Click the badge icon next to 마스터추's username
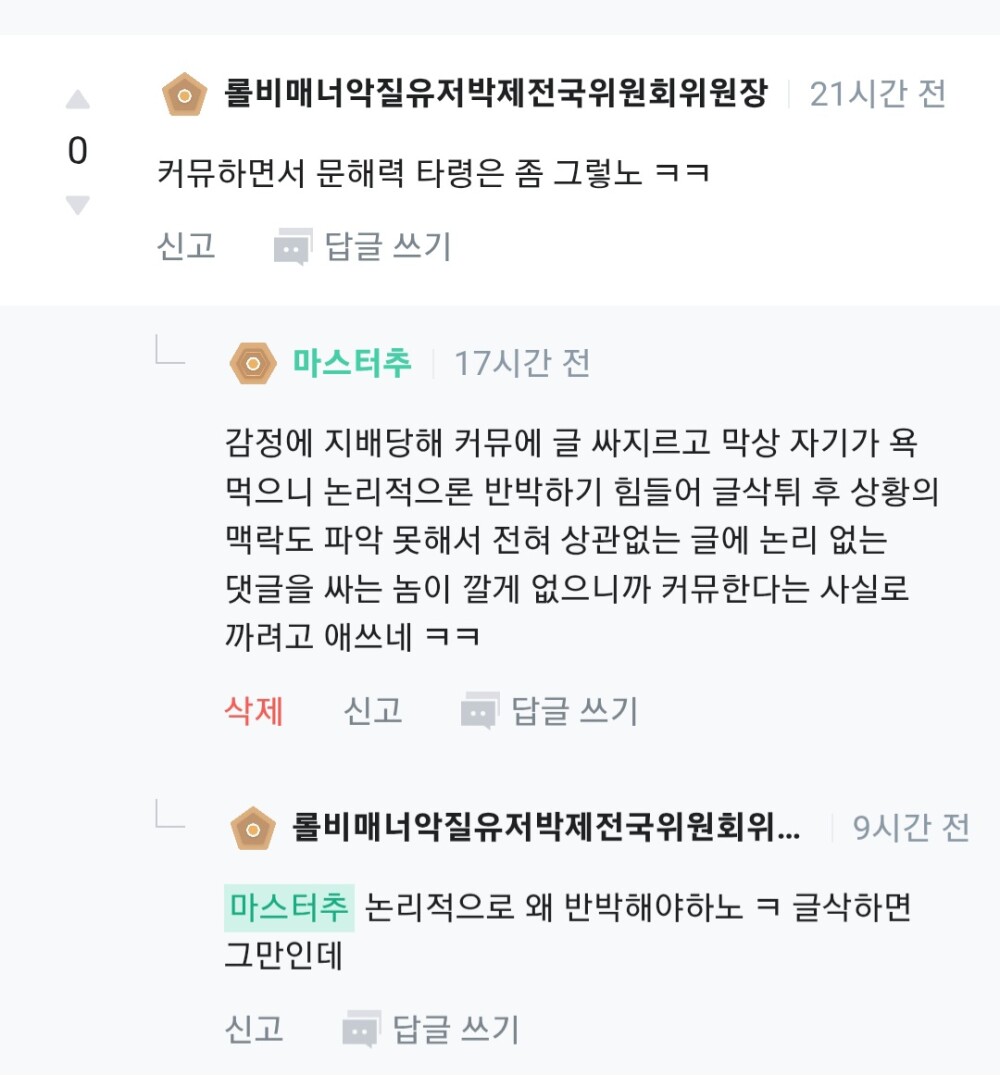Image resolution: width=1000 pixels, height=1075 pixels. 253,363
